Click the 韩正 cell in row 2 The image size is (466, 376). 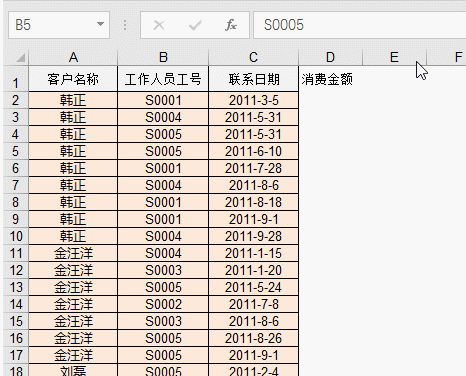pyautogui.click(x=73, y=100)
